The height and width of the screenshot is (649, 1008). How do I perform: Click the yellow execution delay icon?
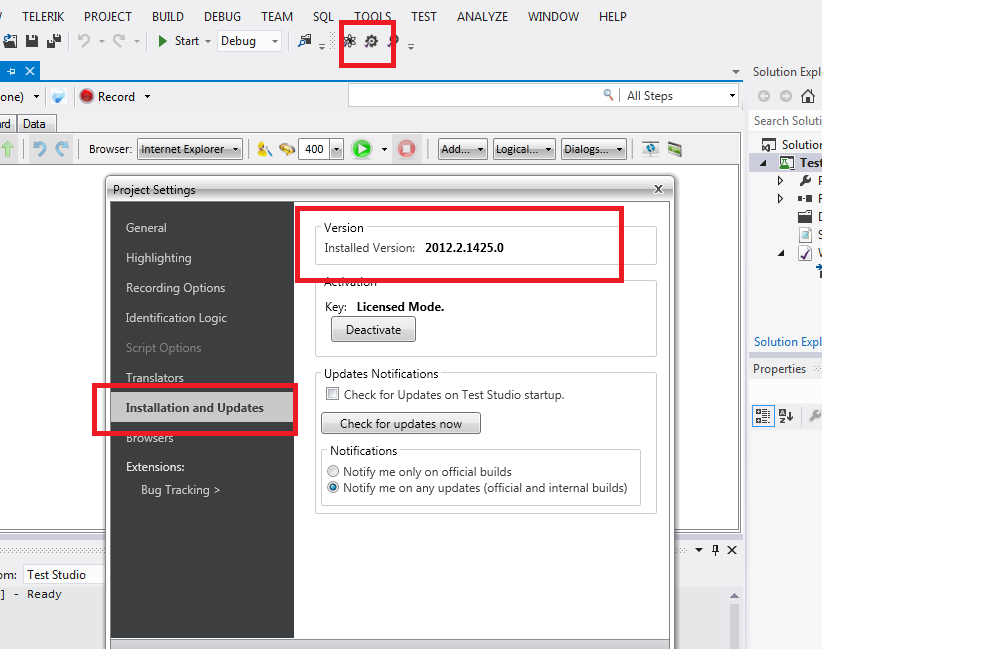pyautogui.click(x=287, y=149)
